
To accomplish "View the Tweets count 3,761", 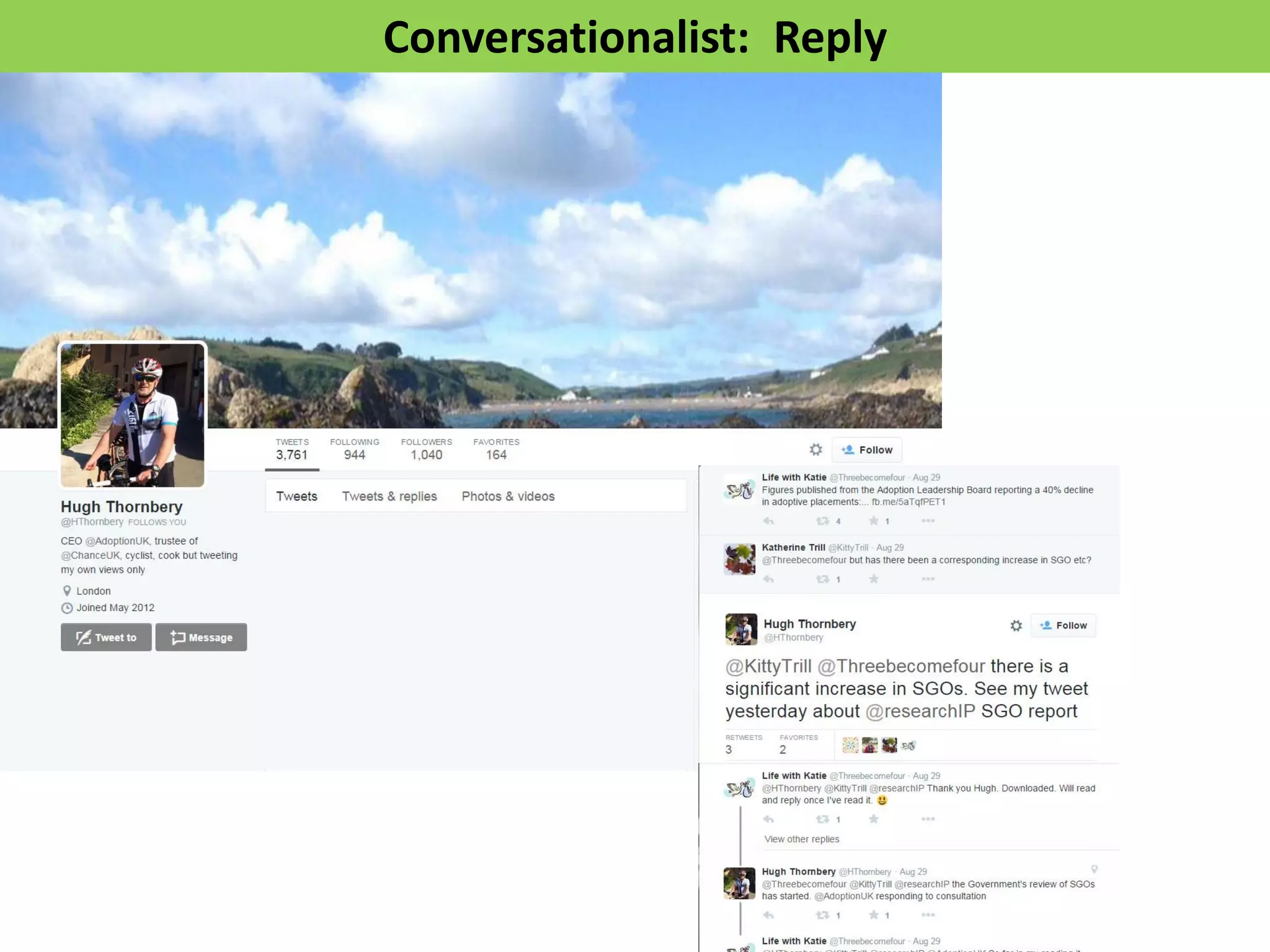I will pyautogui.click(x=292, y=449).
